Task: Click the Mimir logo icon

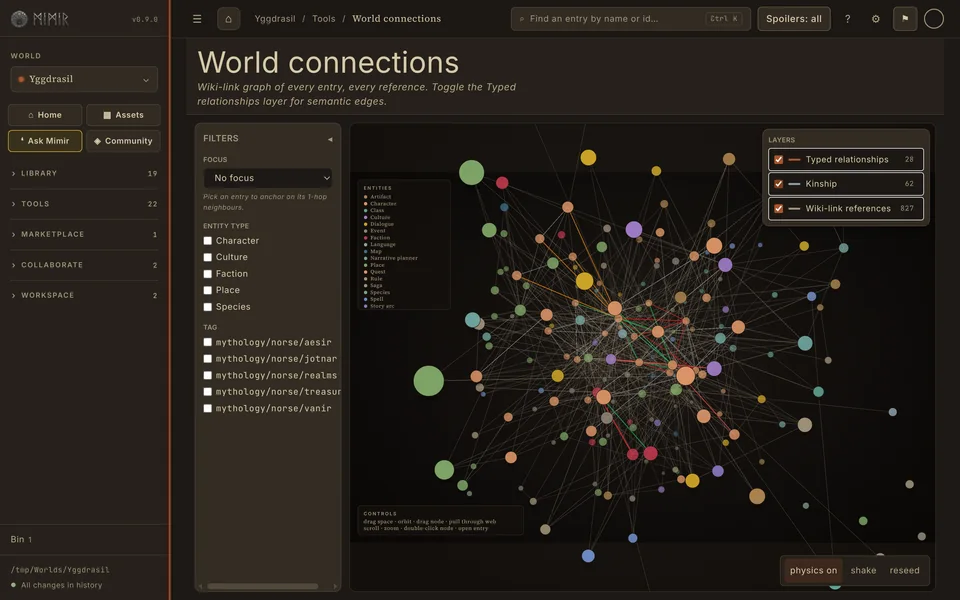Action: 19,19
